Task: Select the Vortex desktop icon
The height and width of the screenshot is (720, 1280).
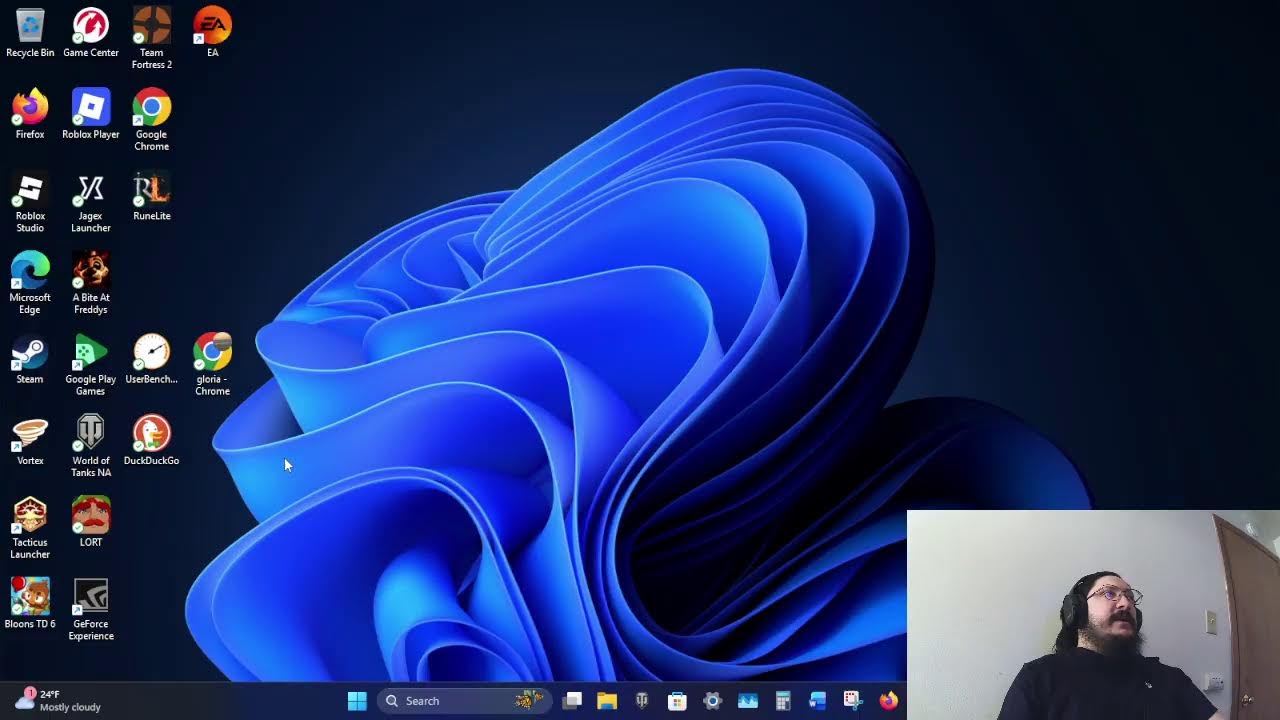Action: 30,442
